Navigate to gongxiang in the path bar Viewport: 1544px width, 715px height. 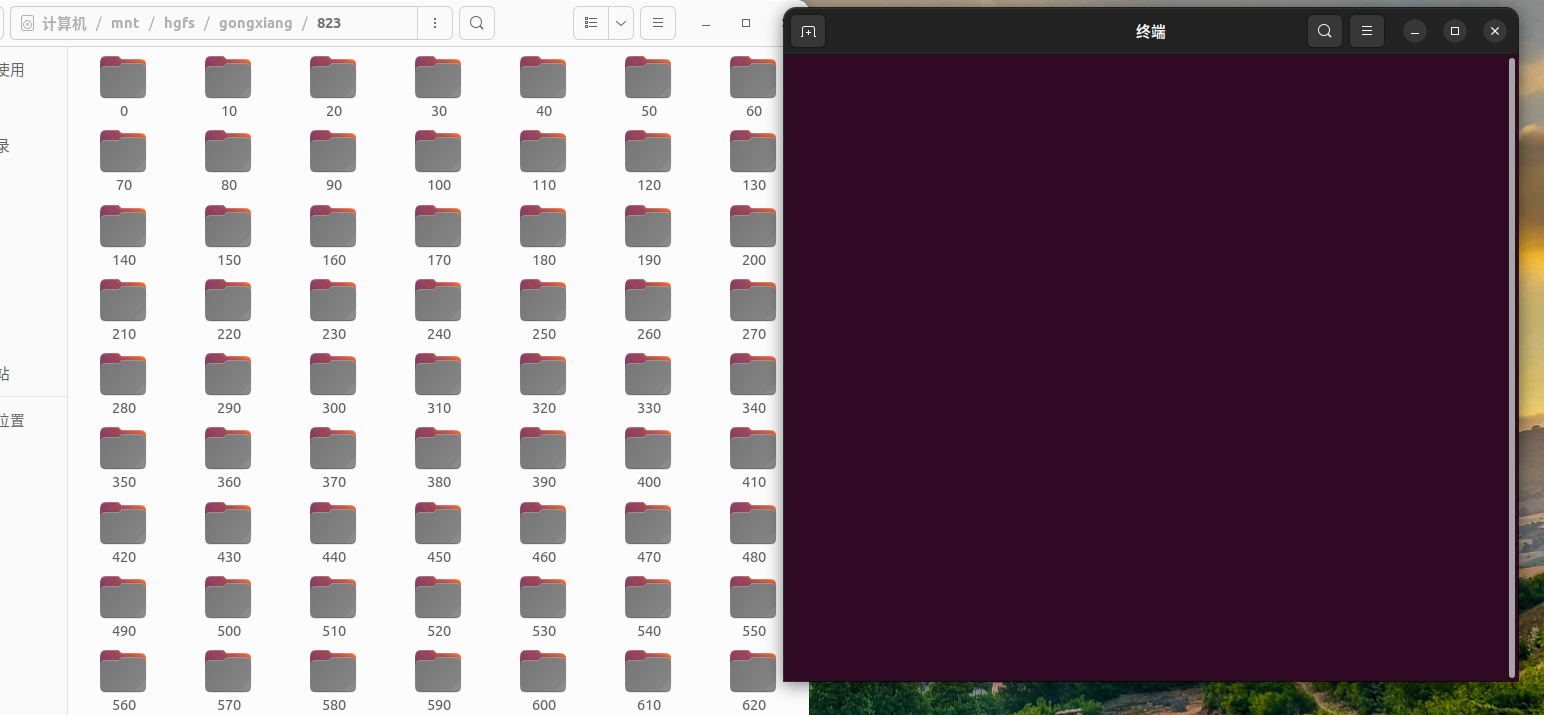click(255, 23)
